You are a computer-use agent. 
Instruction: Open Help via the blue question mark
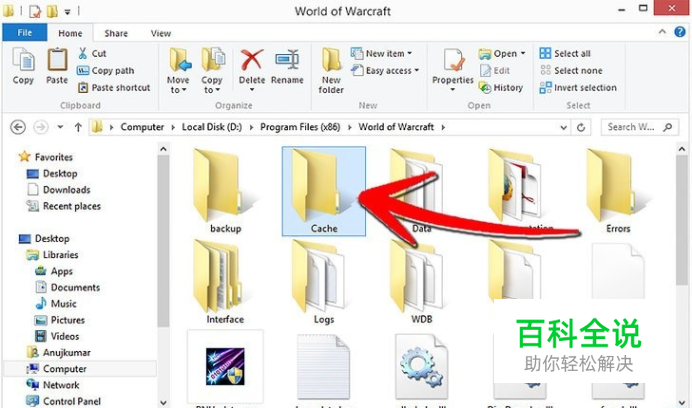[x=680, y=32]
